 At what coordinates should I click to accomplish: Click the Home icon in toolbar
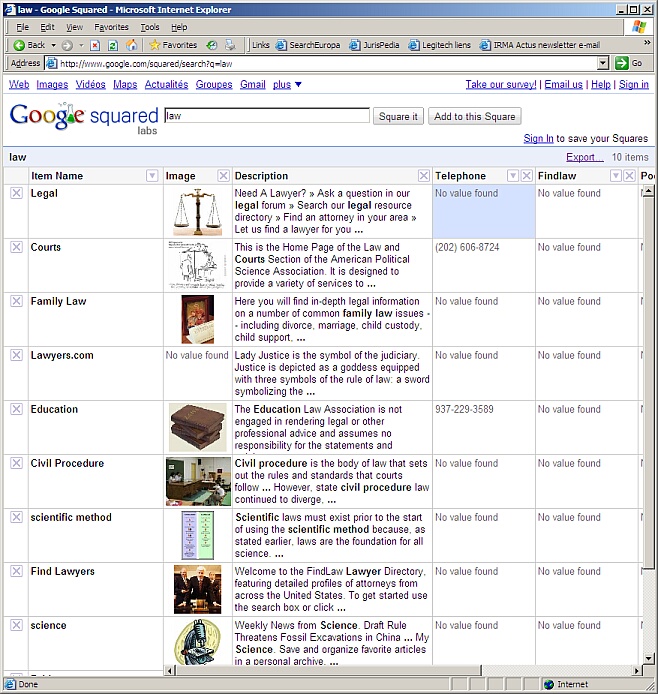point(131,45)
